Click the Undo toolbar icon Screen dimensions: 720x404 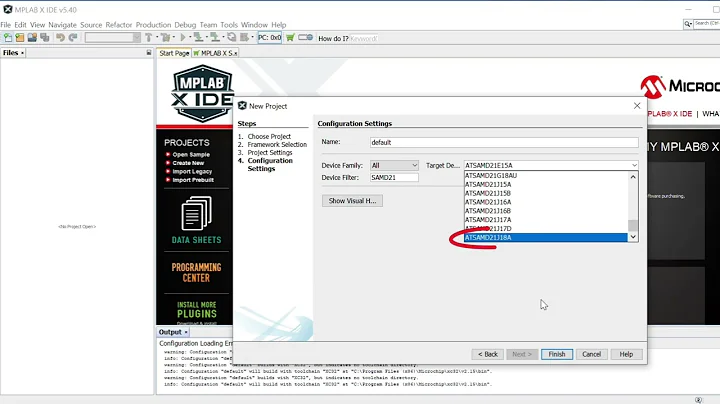coord(60,38)
